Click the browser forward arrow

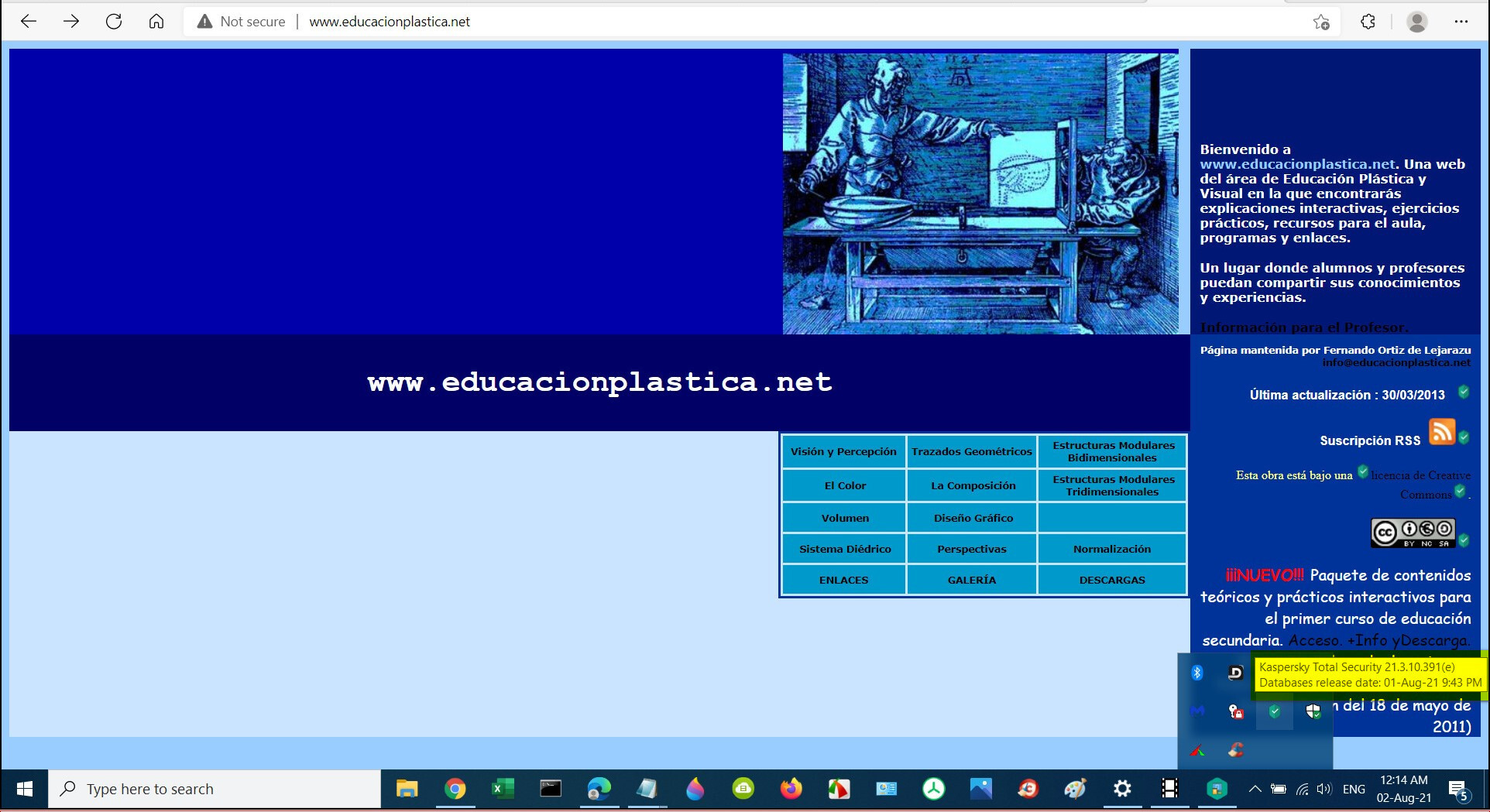pos(71,22)
